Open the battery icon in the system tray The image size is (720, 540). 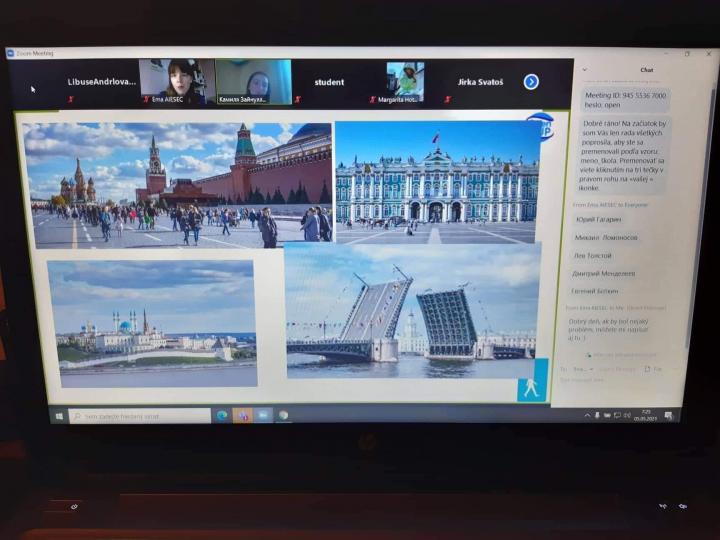[x=607, y=416]
